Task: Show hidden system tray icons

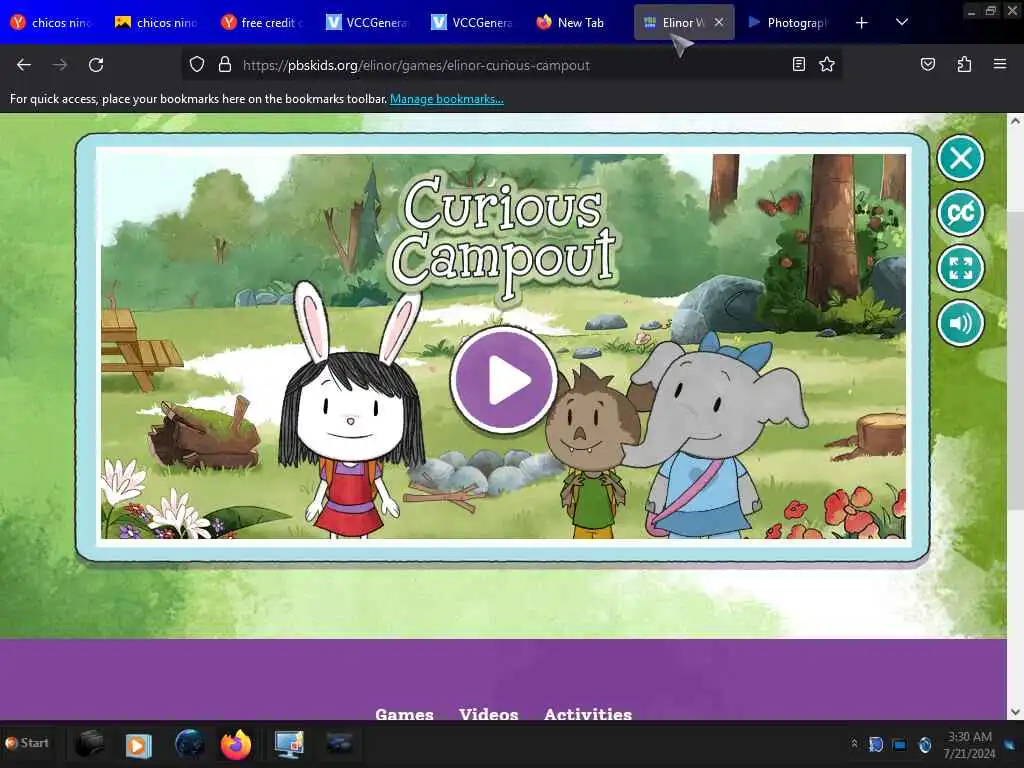Action: (x=854, y=744)
